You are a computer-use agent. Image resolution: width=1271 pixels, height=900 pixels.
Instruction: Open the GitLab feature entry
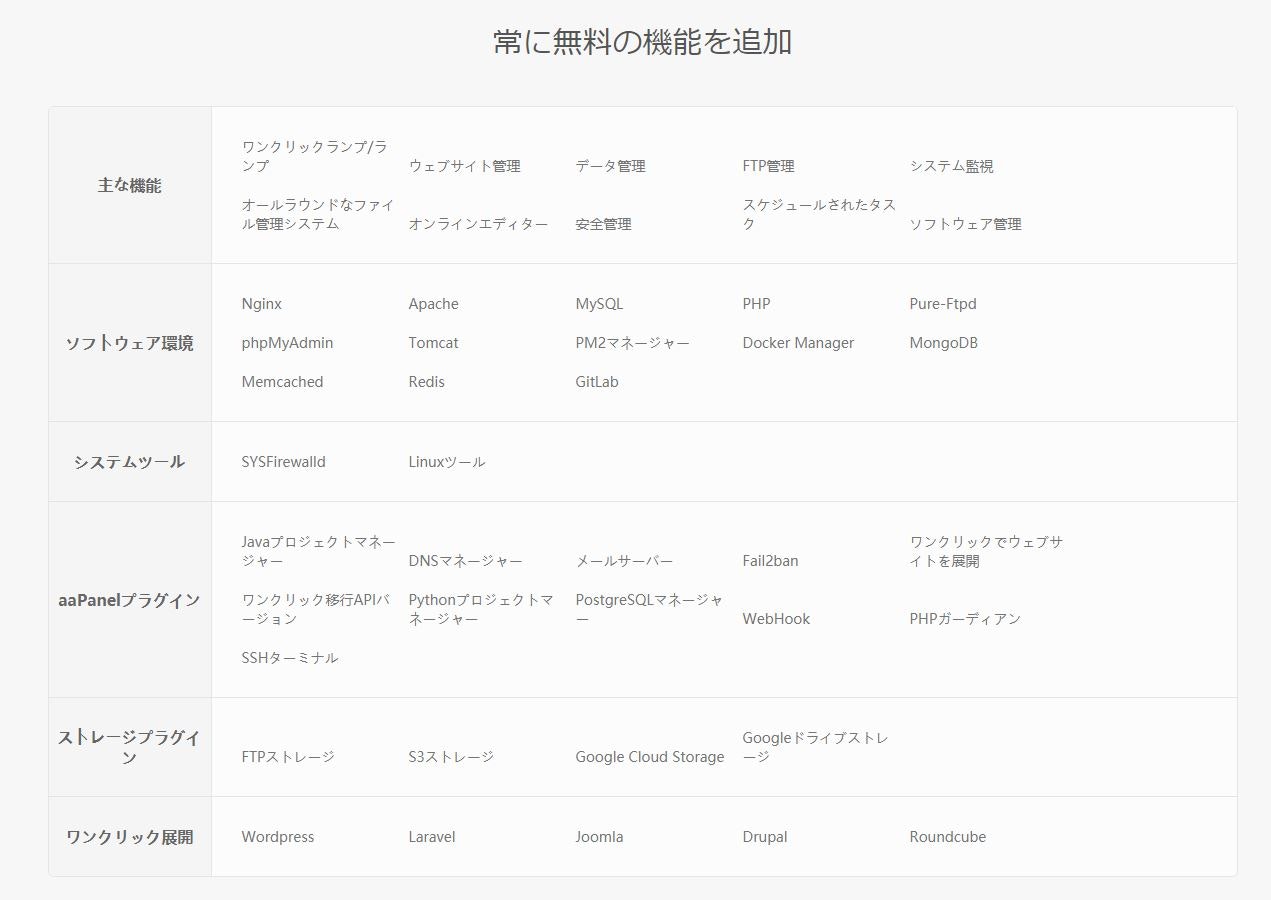pyautogui.click(x=598, y=381)
